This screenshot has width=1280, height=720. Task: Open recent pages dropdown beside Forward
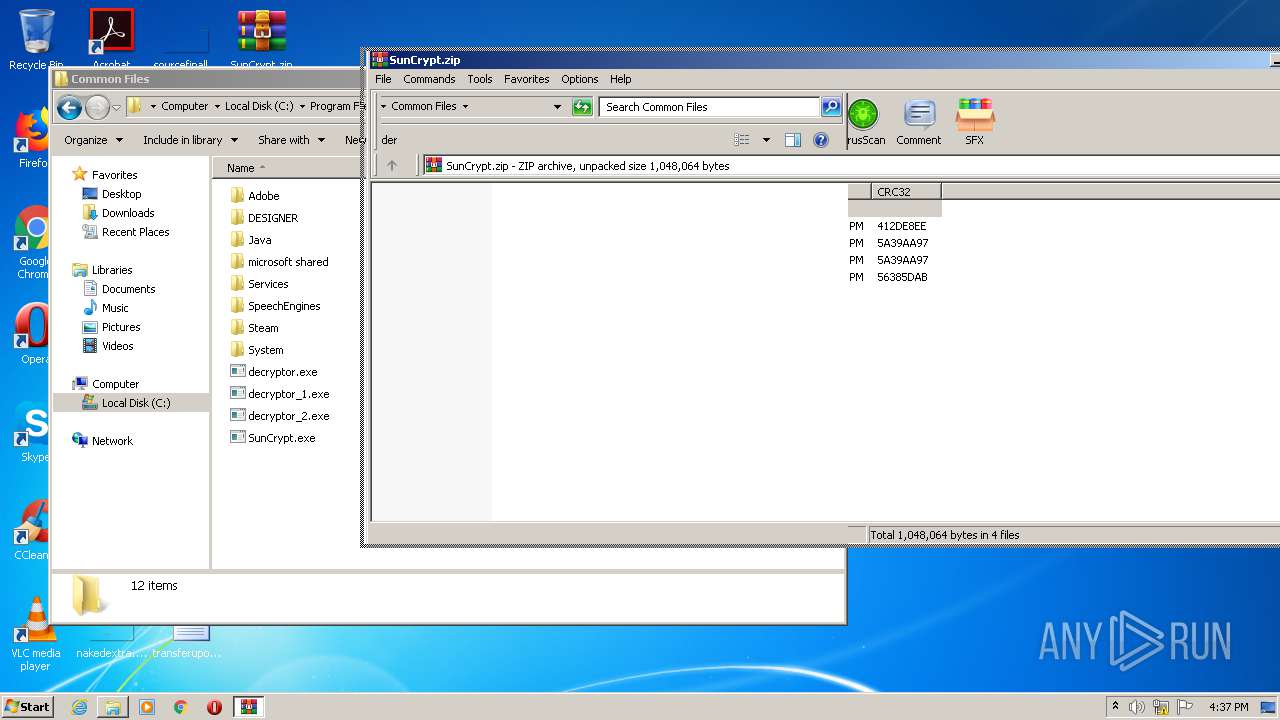pyautogui.click(x=116, y=107)
